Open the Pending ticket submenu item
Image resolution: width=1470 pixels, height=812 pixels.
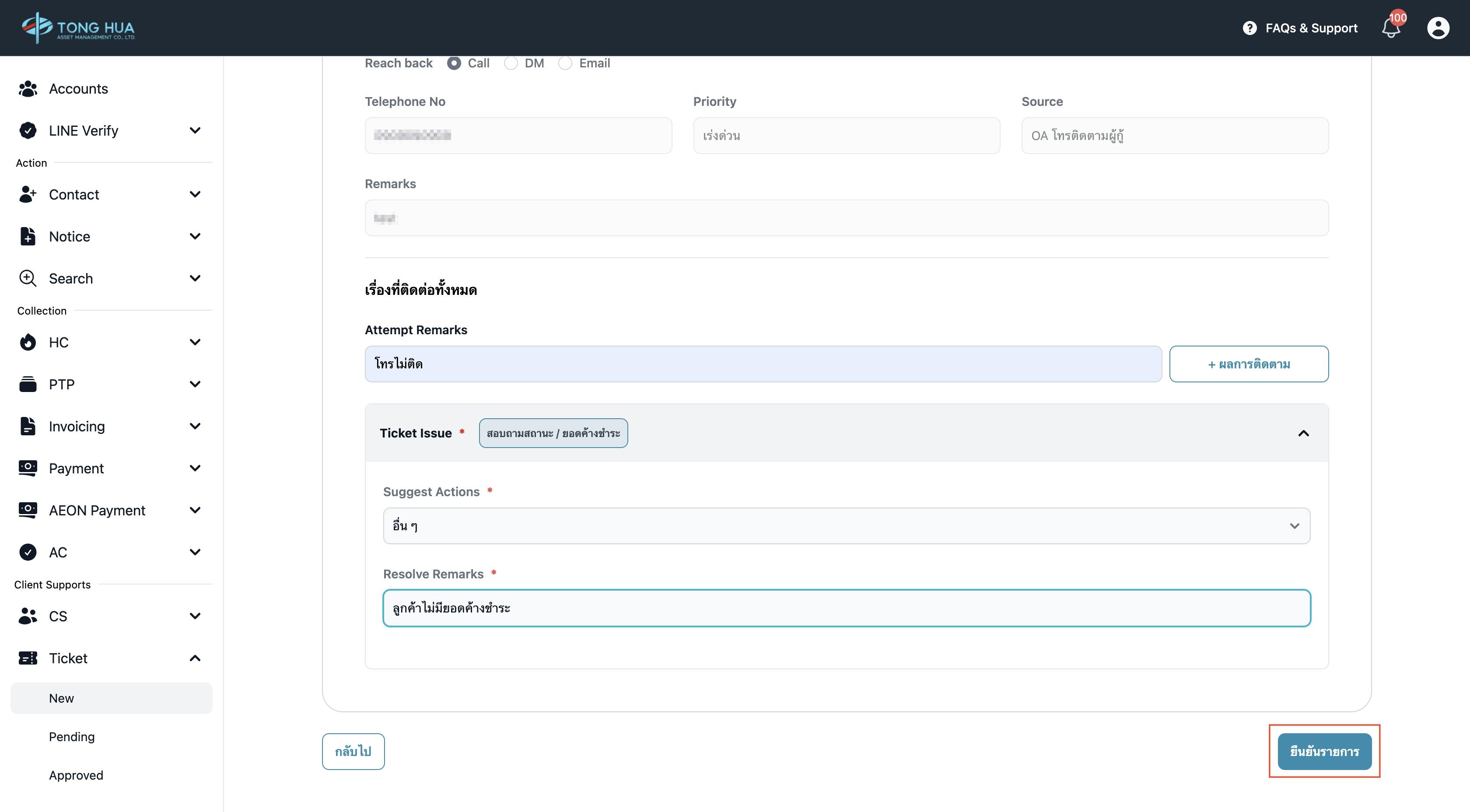pos(72,737)
